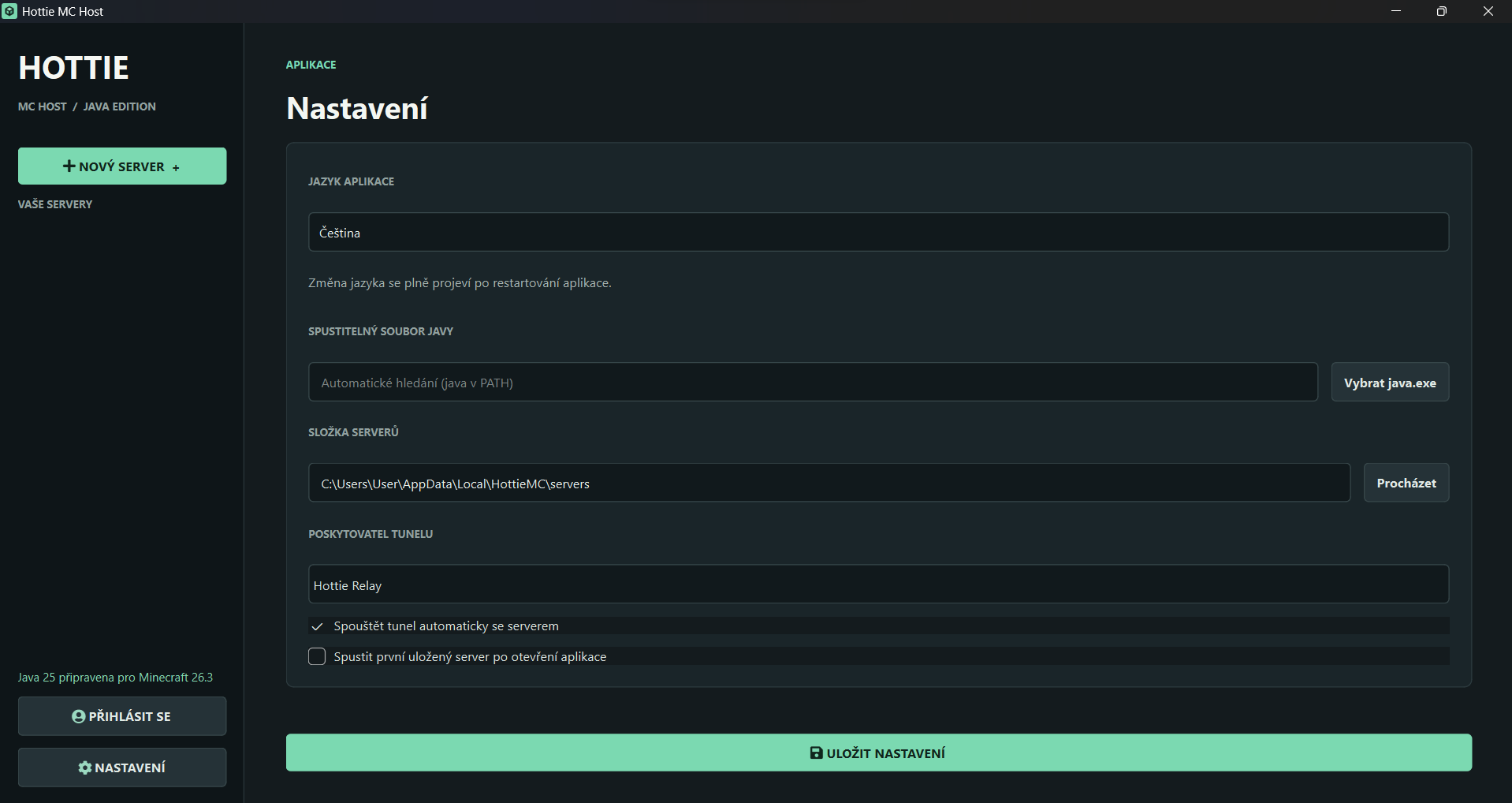Click the gear icon beside Nastavení

tap(85, 768)
